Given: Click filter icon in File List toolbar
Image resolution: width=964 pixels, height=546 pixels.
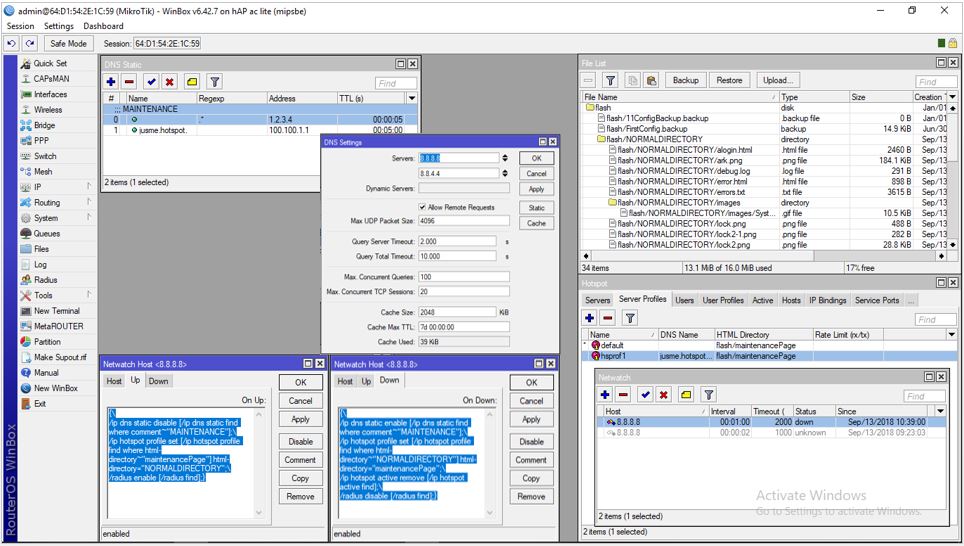Looking at the screenshot, I should (x=610, y=81).
